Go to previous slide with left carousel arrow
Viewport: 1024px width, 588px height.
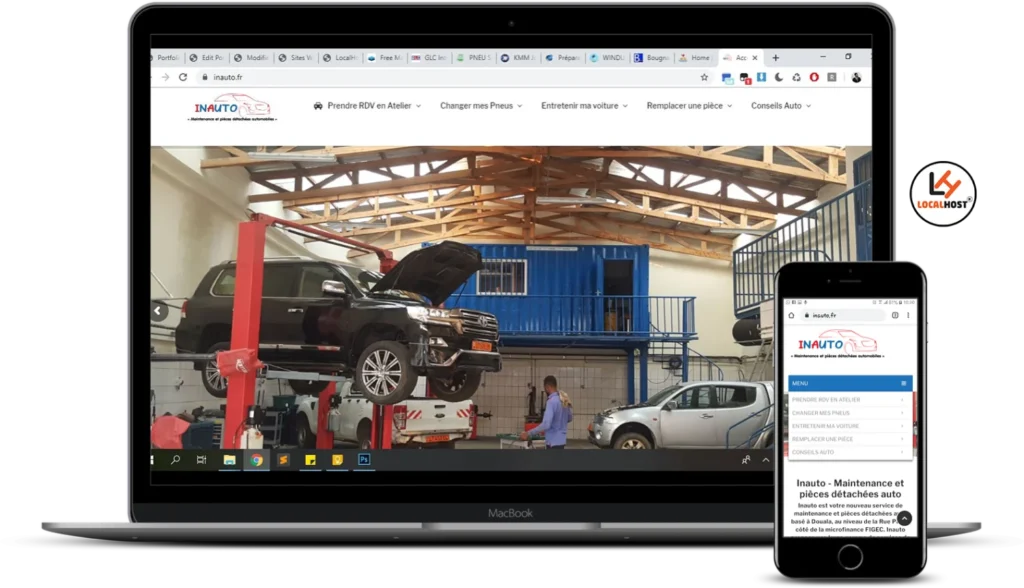point(158,311)
